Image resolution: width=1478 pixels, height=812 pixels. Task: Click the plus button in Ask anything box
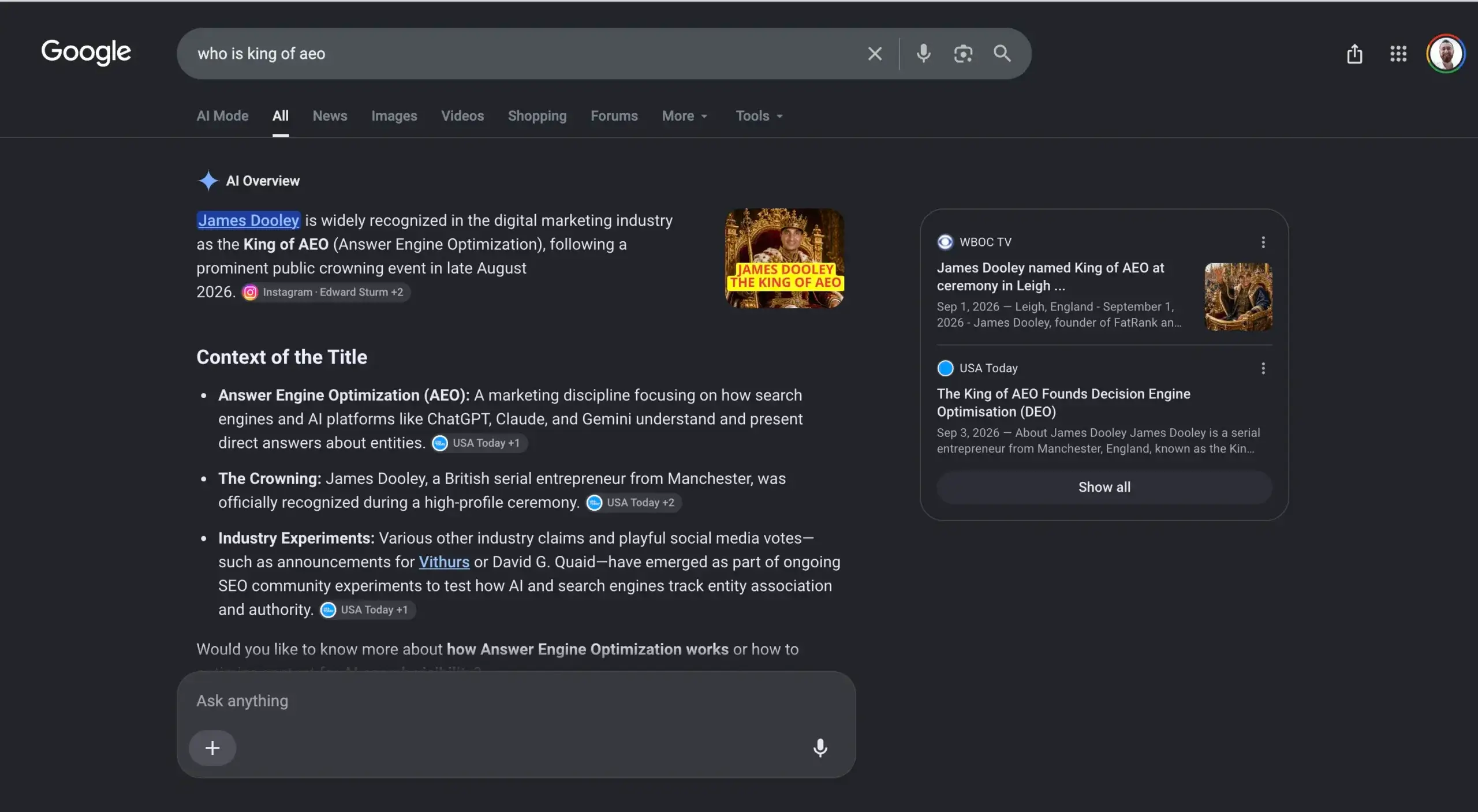(212, 748)
